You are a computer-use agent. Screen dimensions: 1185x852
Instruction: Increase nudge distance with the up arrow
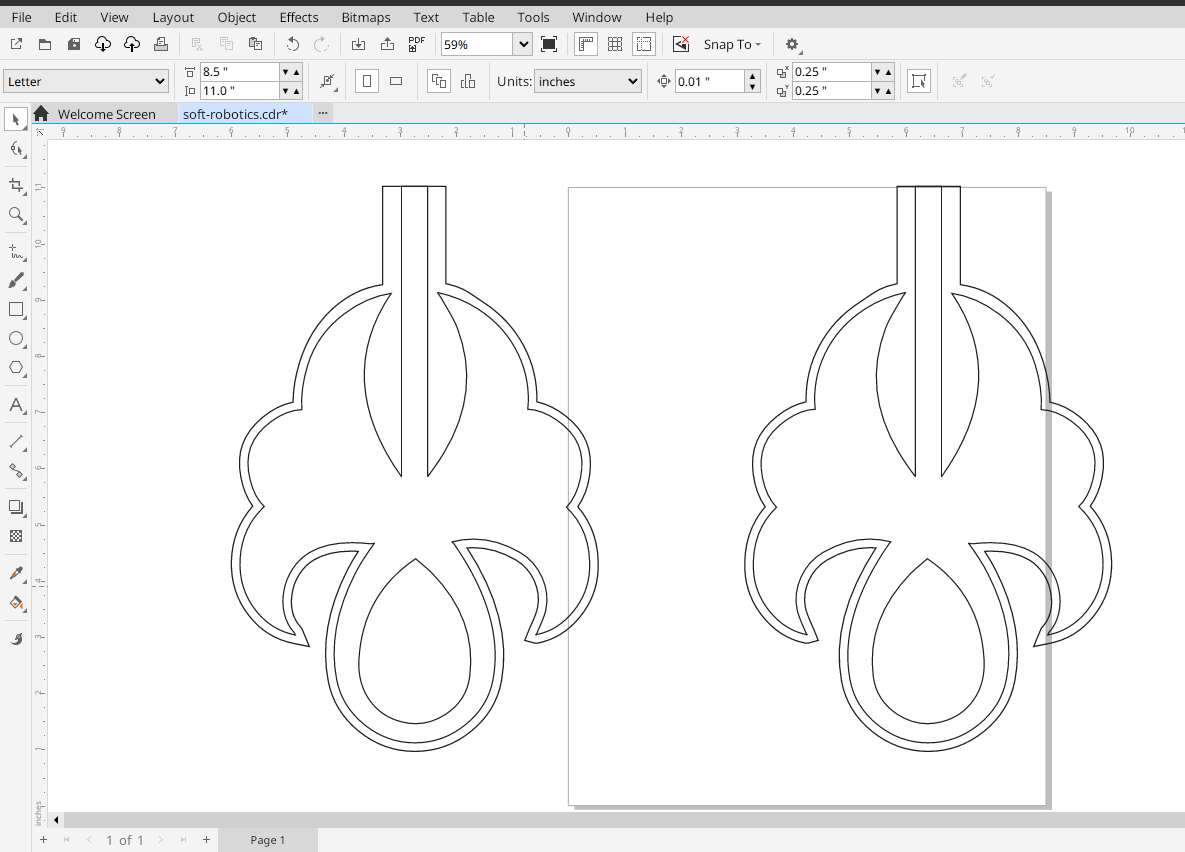(x=752, y=75)
